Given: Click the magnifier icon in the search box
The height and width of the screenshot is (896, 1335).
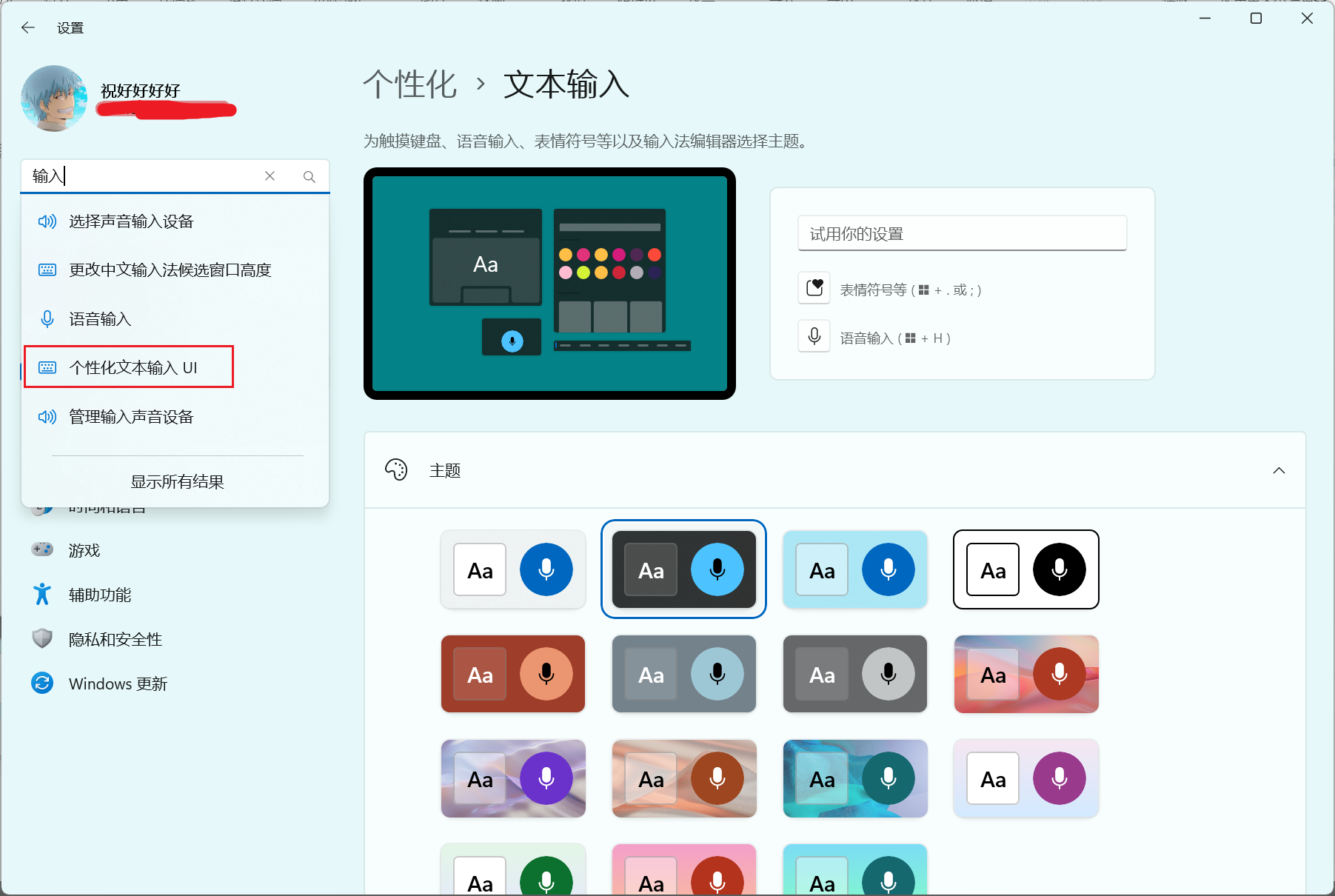Looking at the screenshot, I should pyautogui.click(x=309, y=175).
